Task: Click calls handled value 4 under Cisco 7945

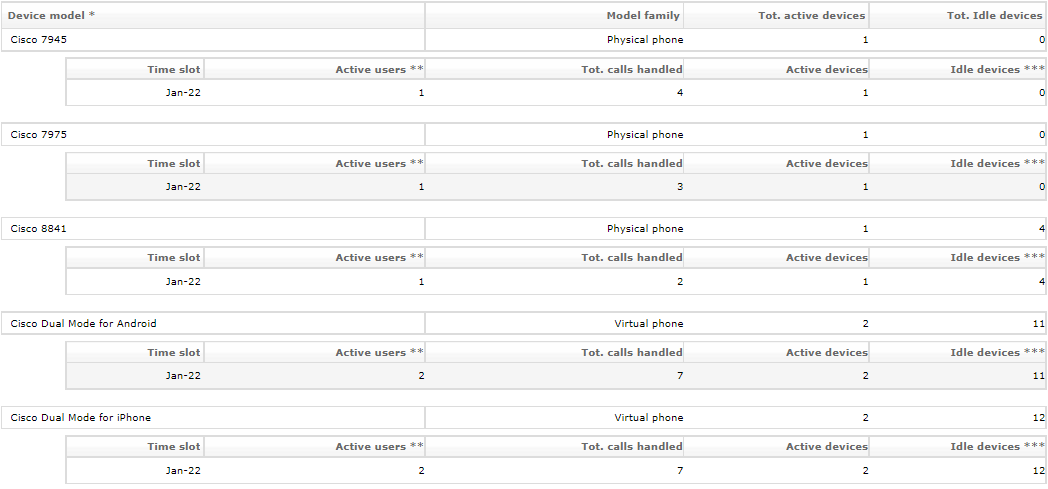Action: (x=680, y=93)
